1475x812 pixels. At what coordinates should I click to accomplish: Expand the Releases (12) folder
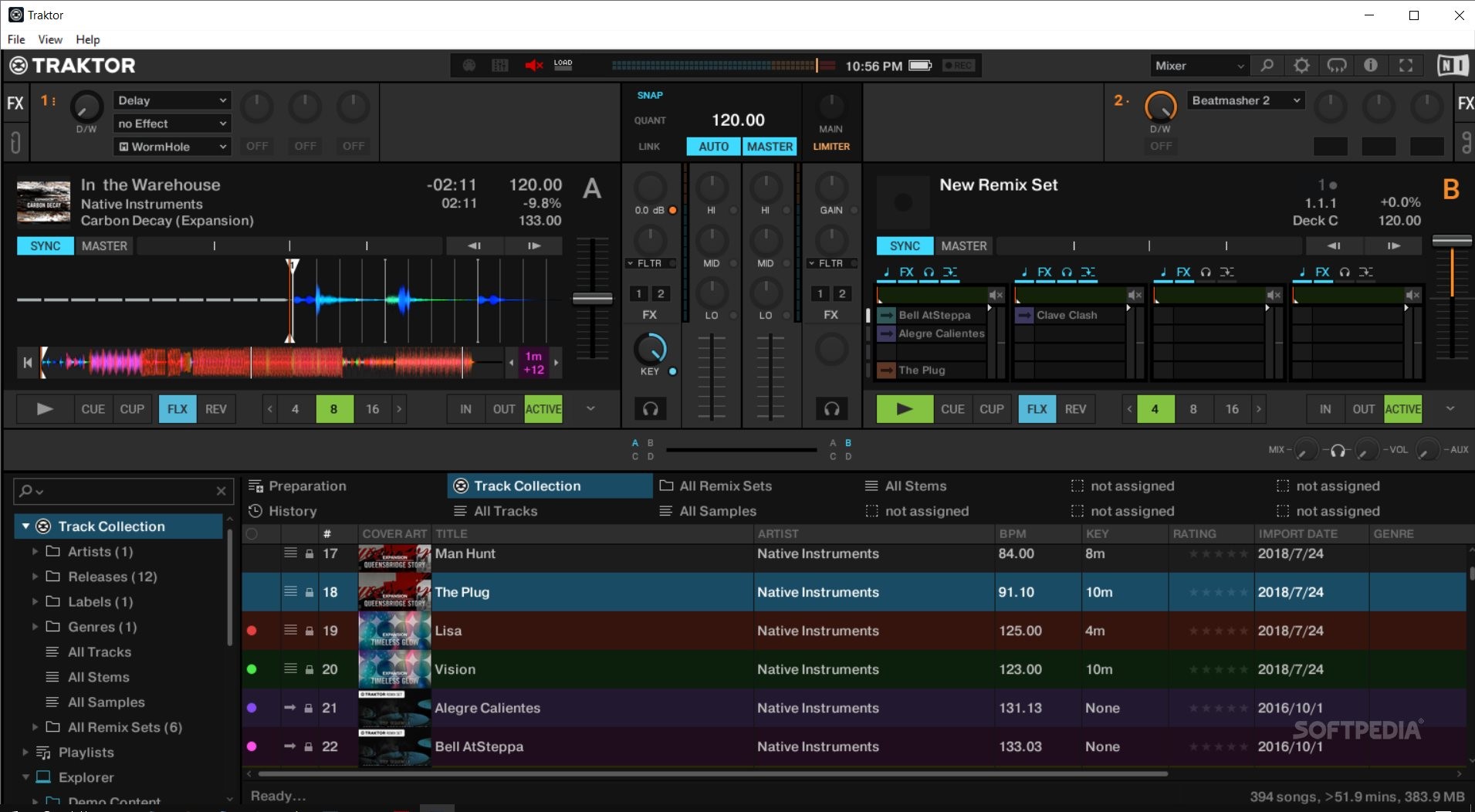(35, 577)
